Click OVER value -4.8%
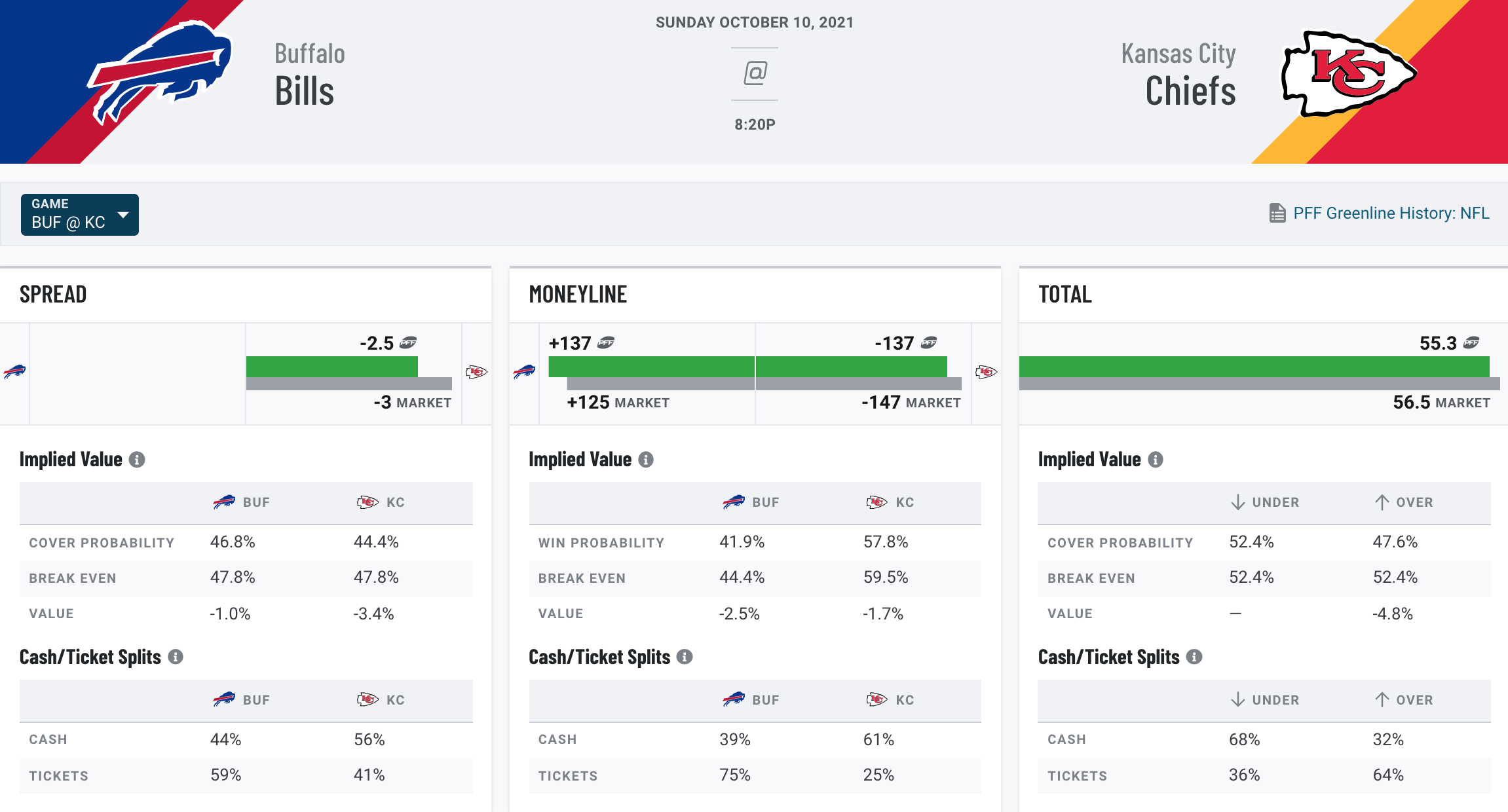 point(1393,614)
